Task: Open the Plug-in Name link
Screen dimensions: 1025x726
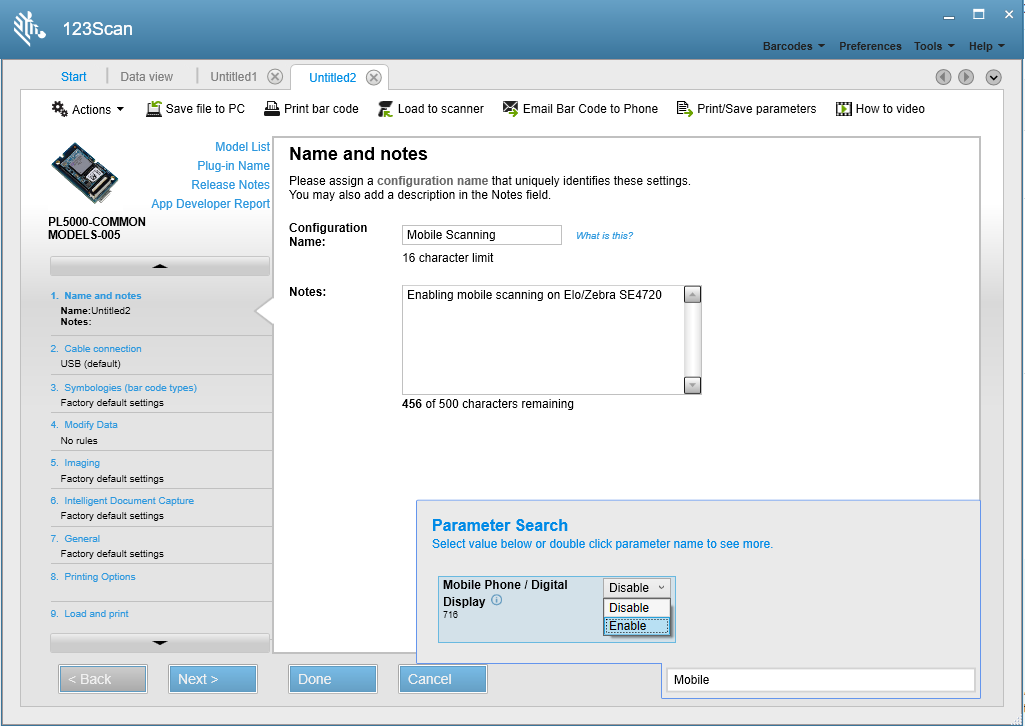Action: pos(233,165)
